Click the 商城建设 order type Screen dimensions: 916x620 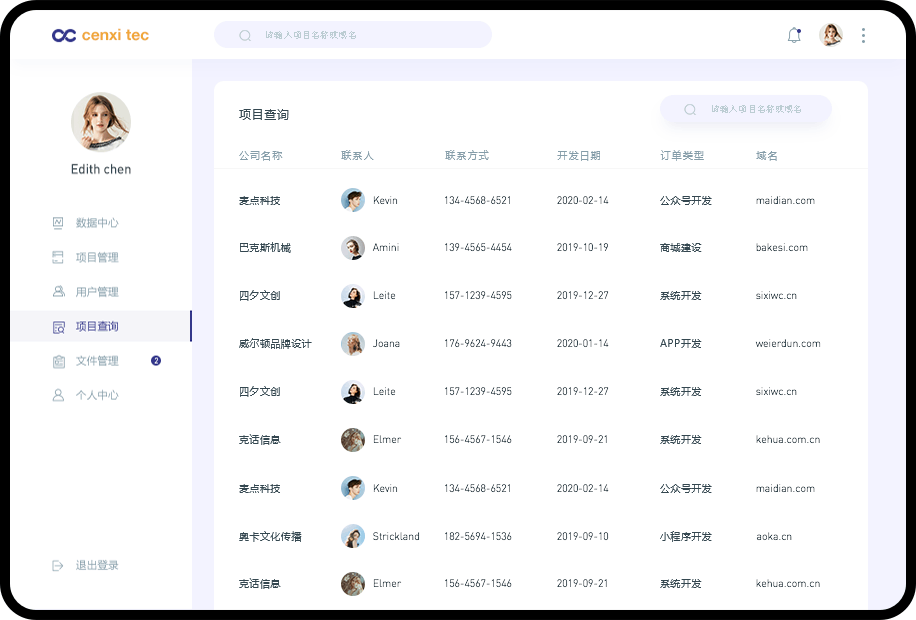point(681,248)
